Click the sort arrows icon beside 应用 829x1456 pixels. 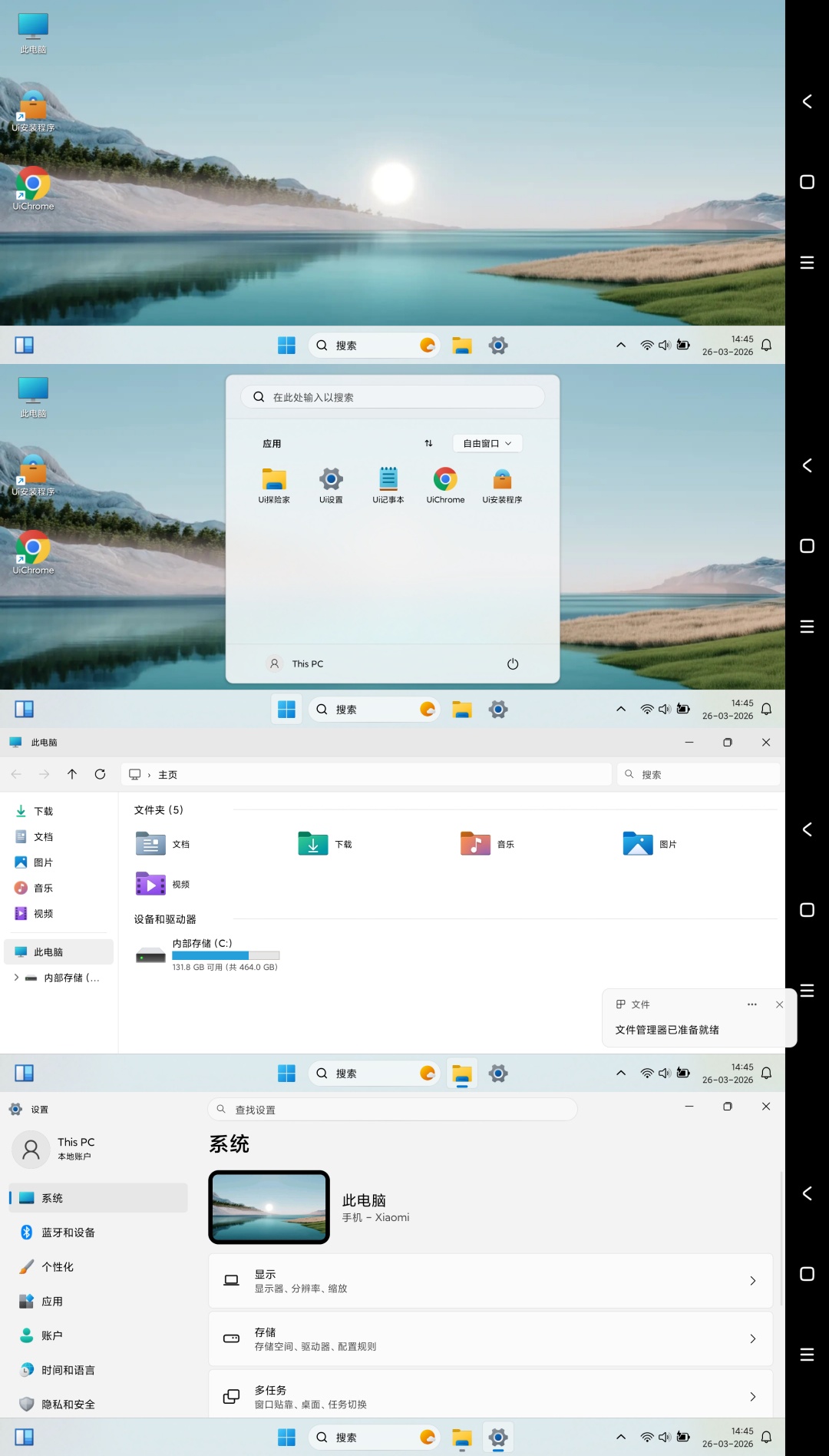coord(428,443)
